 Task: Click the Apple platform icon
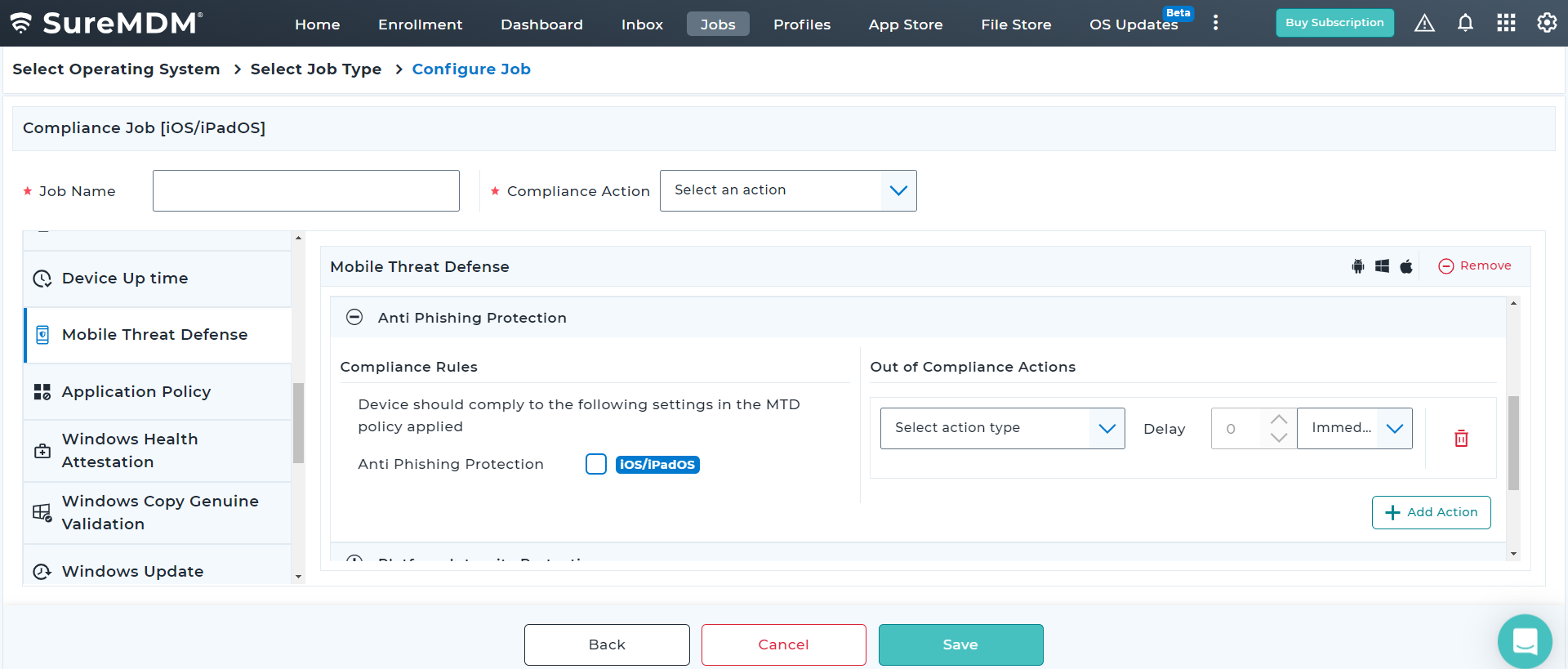[1406, 266]
